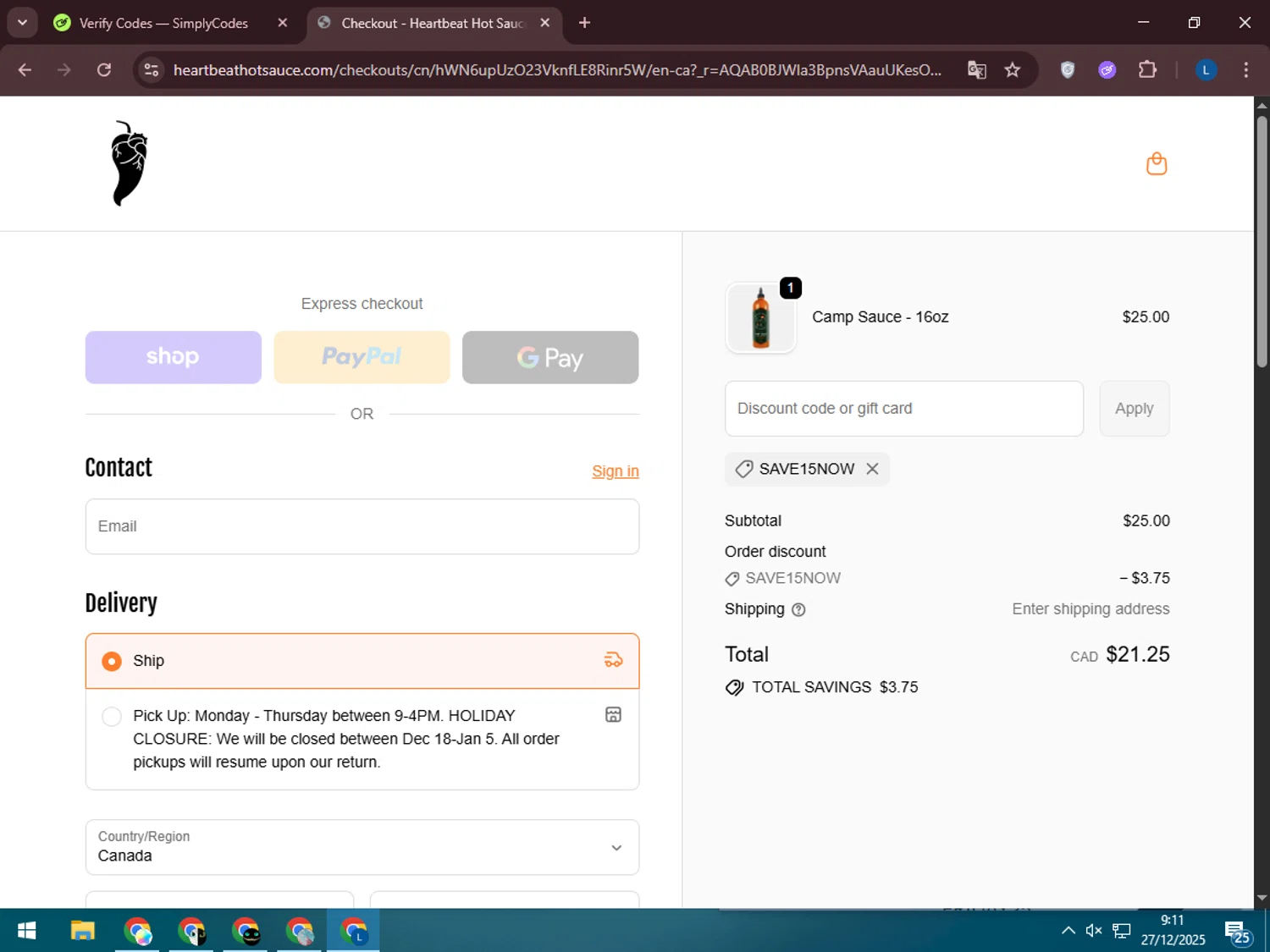Click the scrollbar down arrow
This screenshot has height=952, width=1270.
click(1262, 898)
